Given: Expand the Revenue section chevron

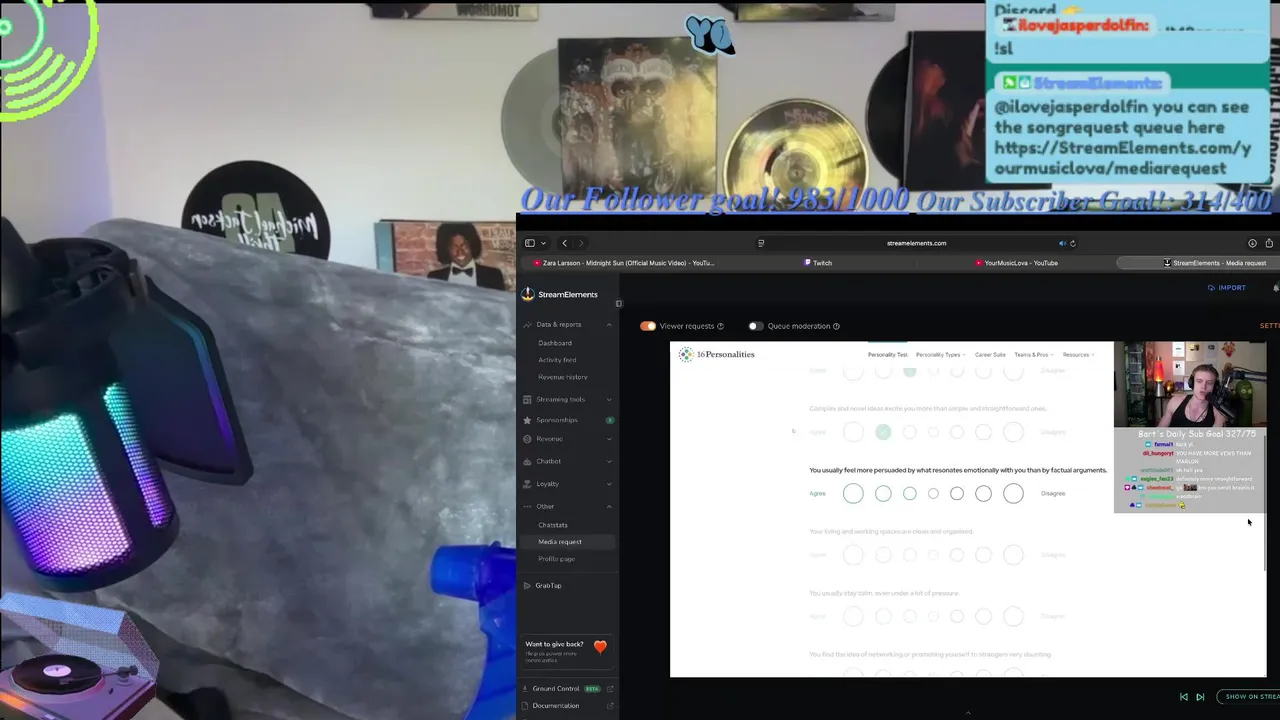Looking at the screenshot, I should click(608, 439).
